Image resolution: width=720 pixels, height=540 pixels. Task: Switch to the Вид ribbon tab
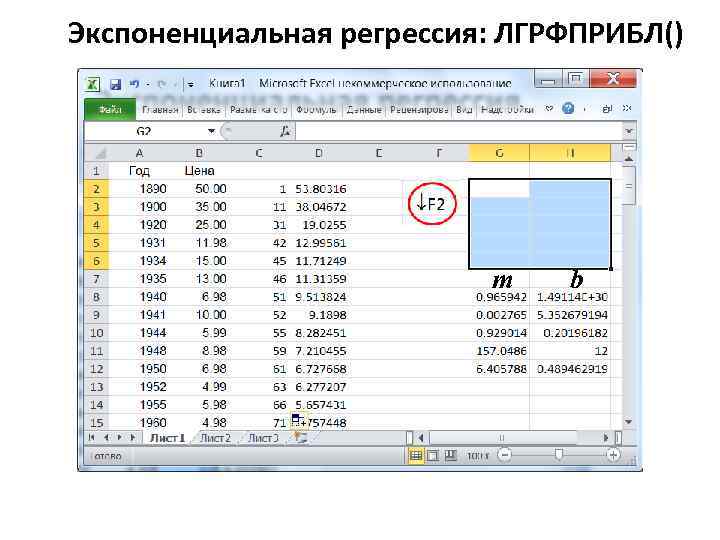464,110
